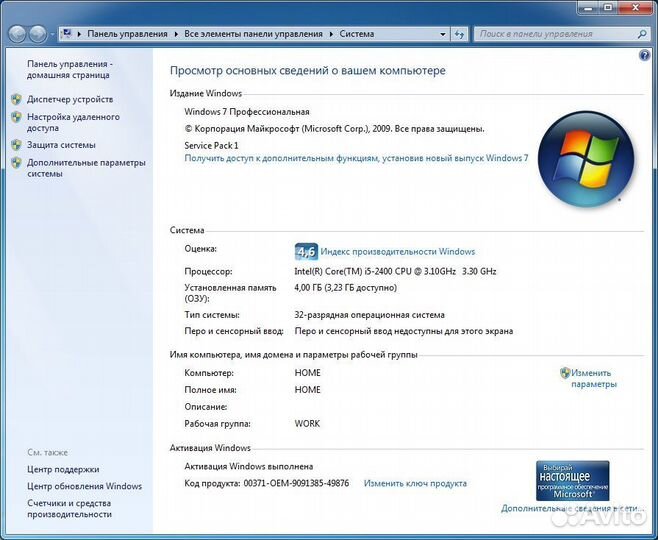Click the Service Pack 1 text

[211, 146]
